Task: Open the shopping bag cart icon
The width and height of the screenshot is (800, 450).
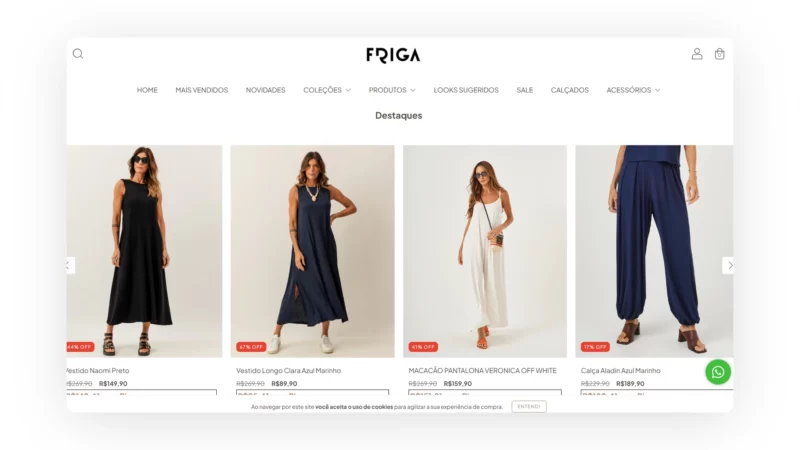Action: 719,54
